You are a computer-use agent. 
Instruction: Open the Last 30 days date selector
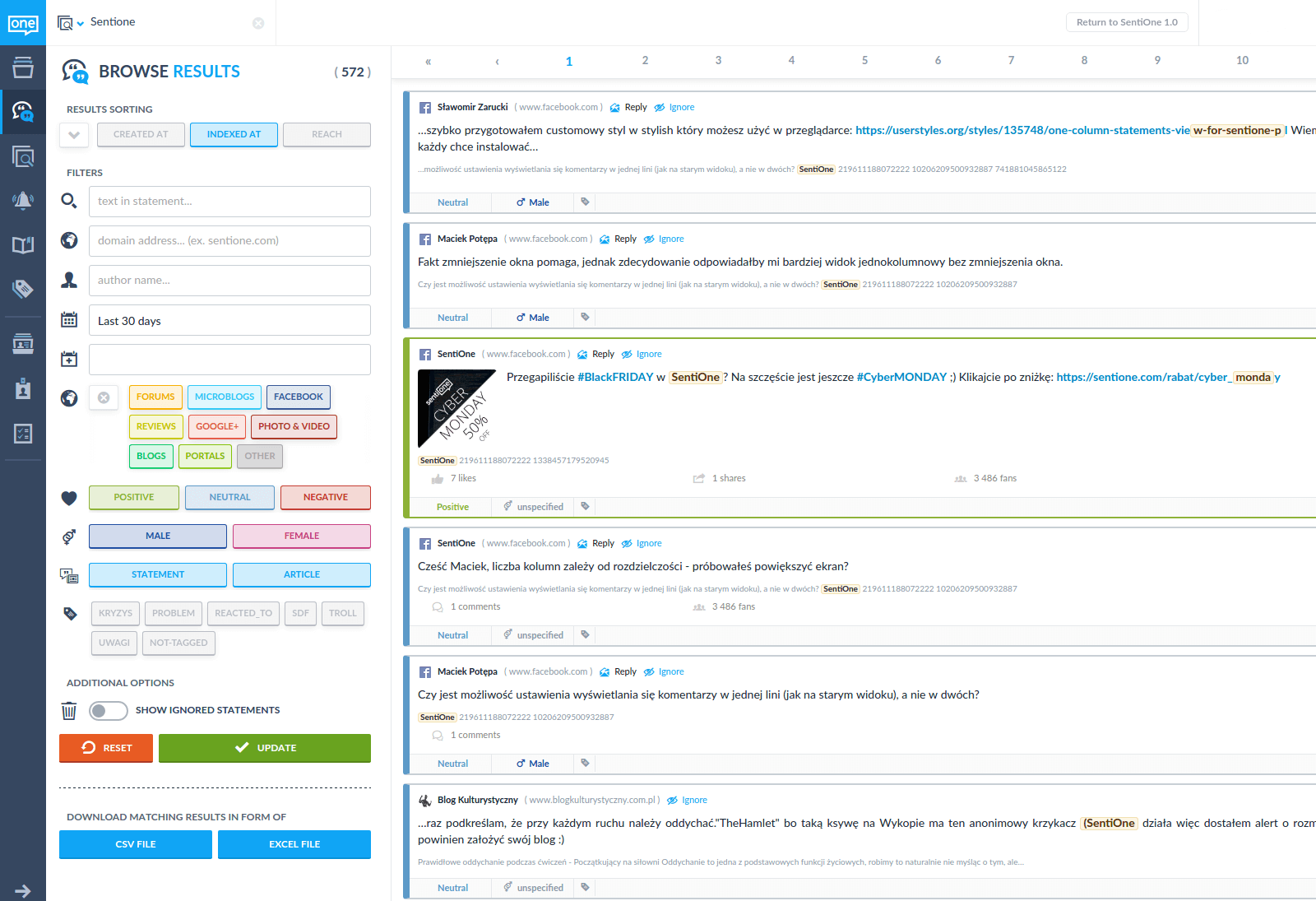[229, 320]
